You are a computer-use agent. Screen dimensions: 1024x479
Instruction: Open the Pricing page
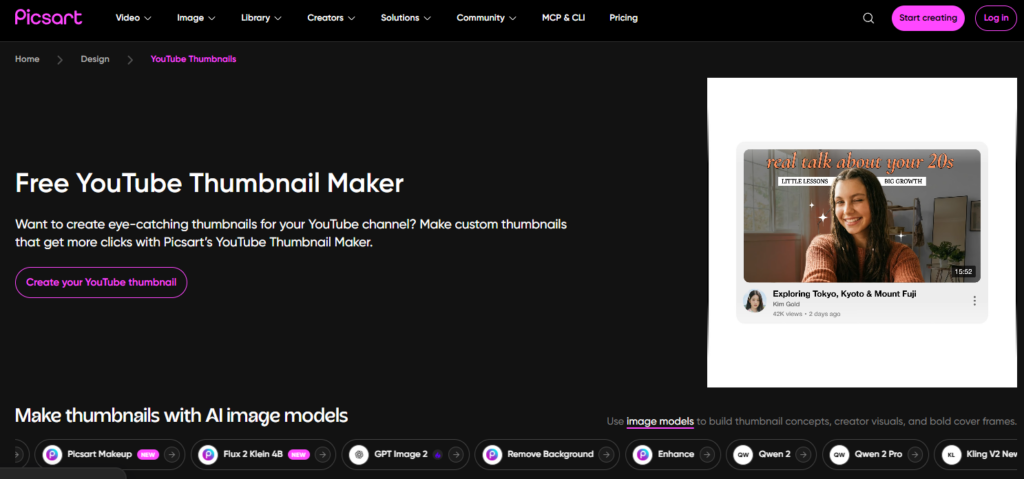pyautogui.click(x=624, y=18)
